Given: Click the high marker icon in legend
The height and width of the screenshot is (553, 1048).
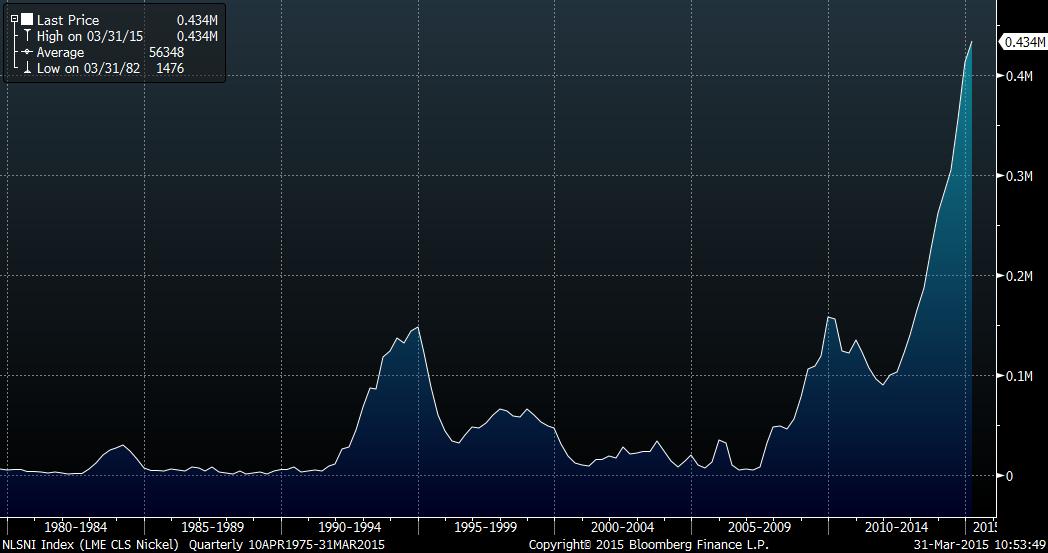Looking at the screenshot, I should (x=27, y=36).
